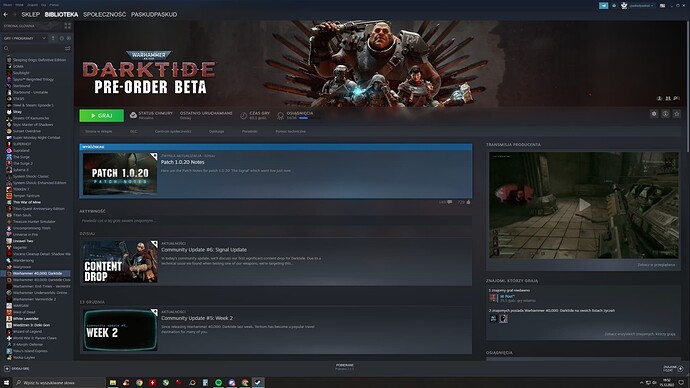Screen dimensions: 690x388
Task: Play the developer broadcast video
Action: coord(584,205)
